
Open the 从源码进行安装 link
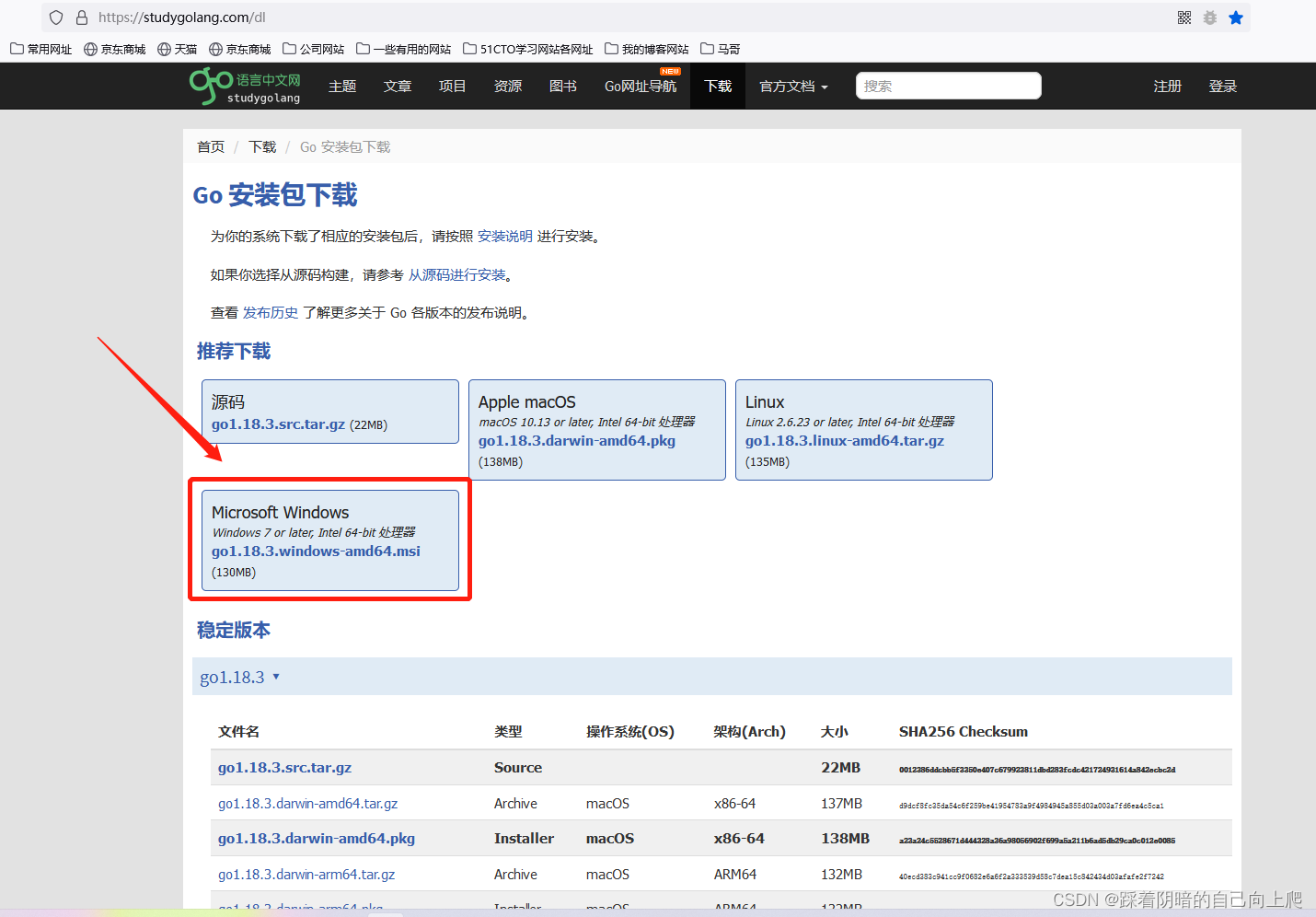457,275
